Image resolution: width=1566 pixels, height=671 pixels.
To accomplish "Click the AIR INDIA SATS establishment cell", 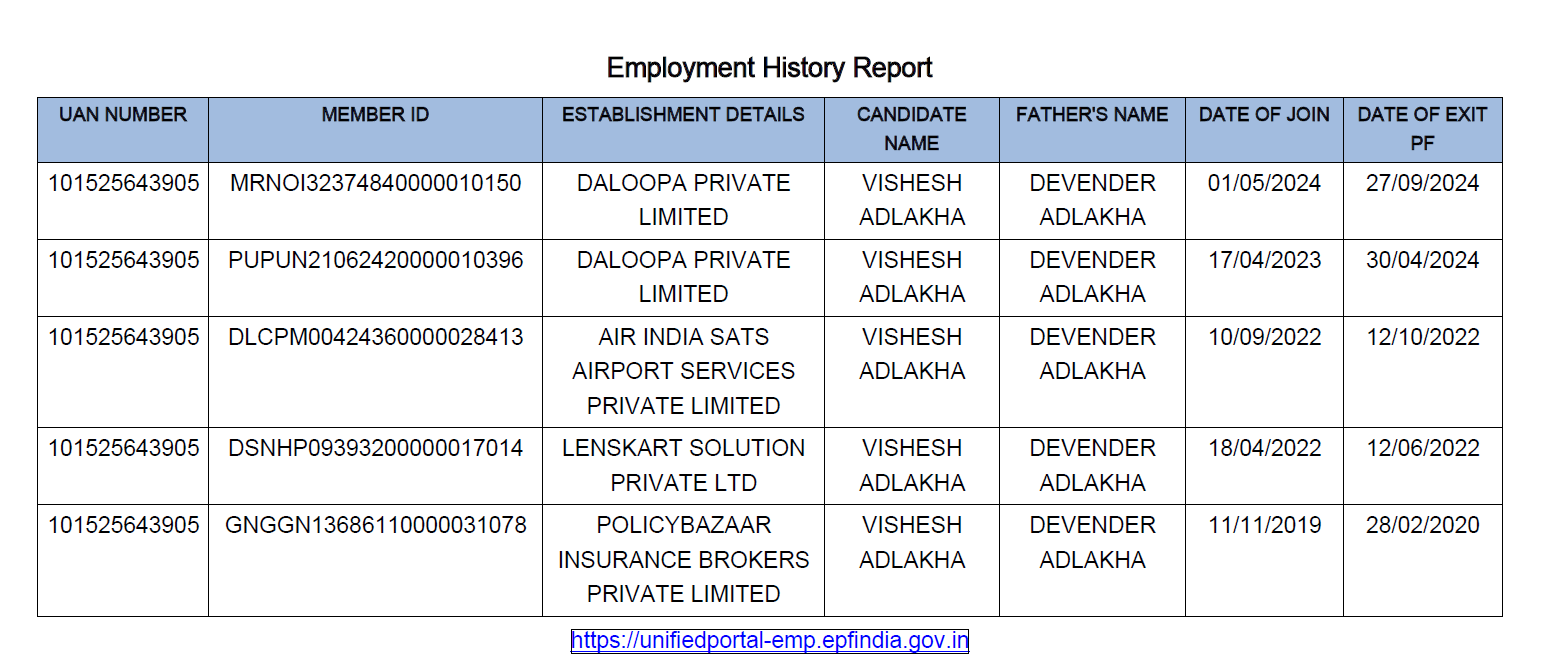I will [683, 371].
